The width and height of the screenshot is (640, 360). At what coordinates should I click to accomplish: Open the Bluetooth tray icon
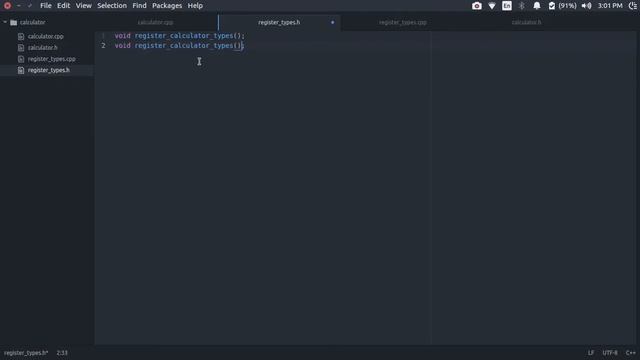click(x=522, y=6)
